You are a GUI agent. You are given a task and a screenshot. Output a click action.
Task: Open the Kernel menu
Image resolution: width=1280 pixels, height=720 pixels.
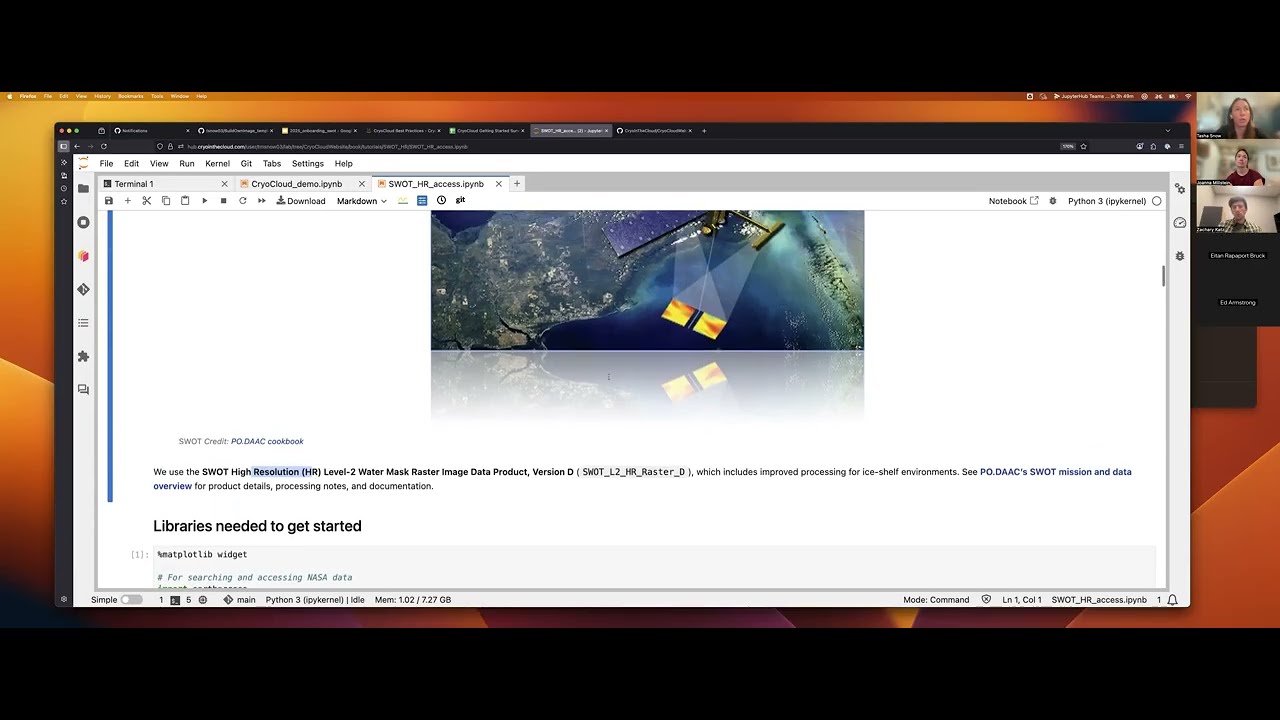[x=217, y=163]
